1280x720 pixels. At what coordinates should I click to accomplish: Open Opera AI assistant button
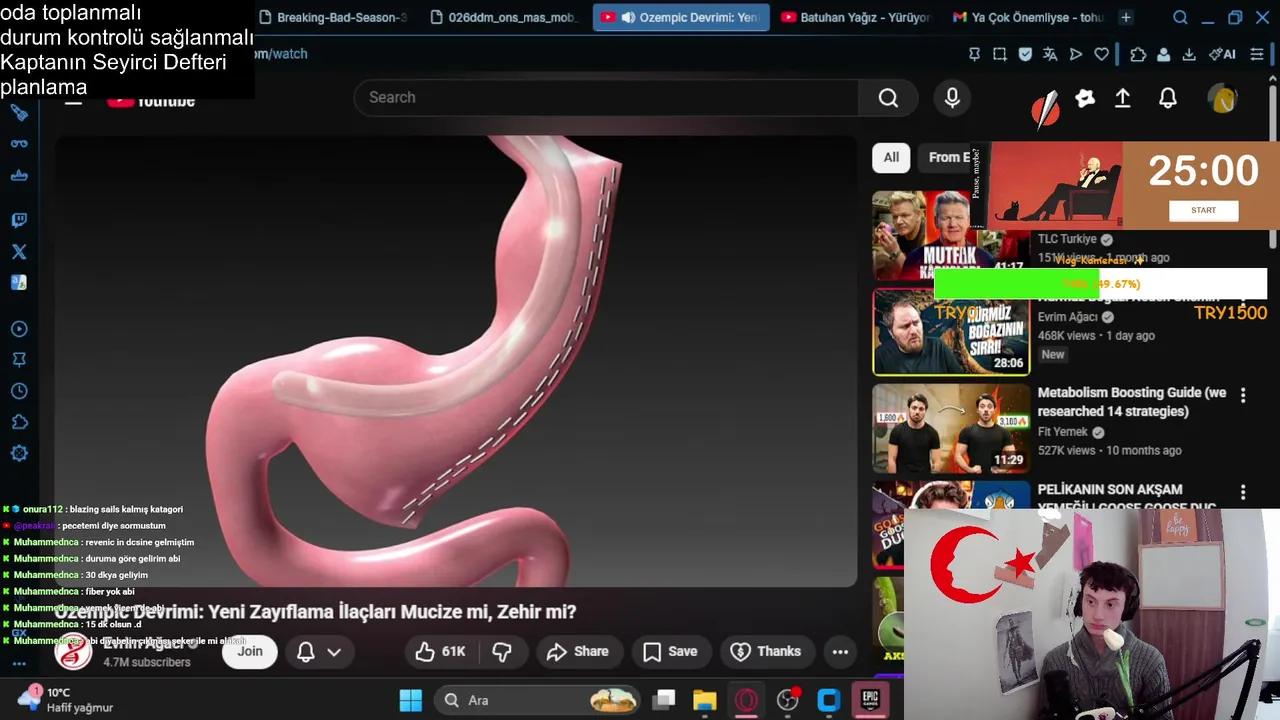[1222, 54]
